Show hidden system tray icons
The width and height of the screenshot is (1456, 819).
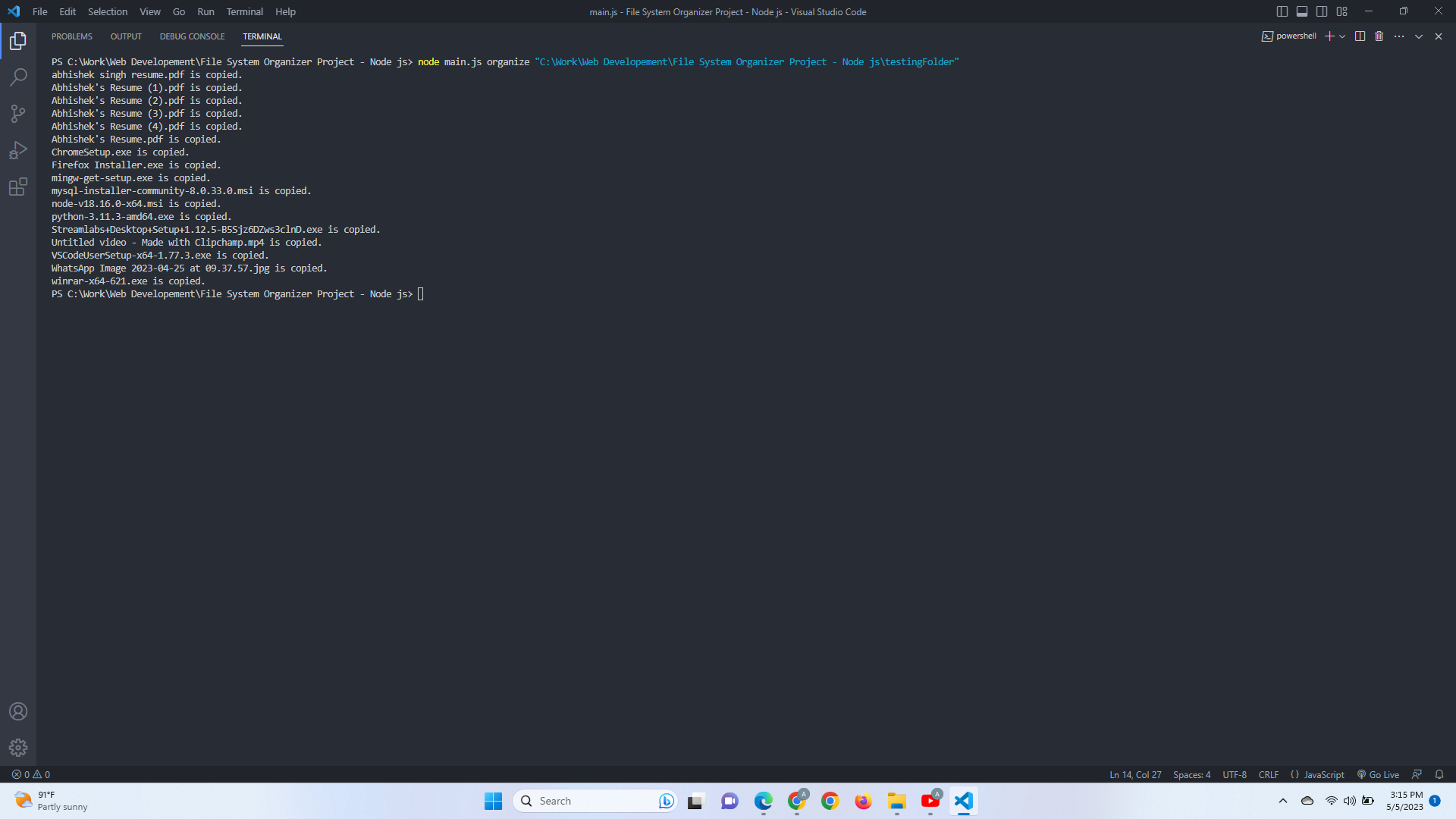[x=1283, y=801]
